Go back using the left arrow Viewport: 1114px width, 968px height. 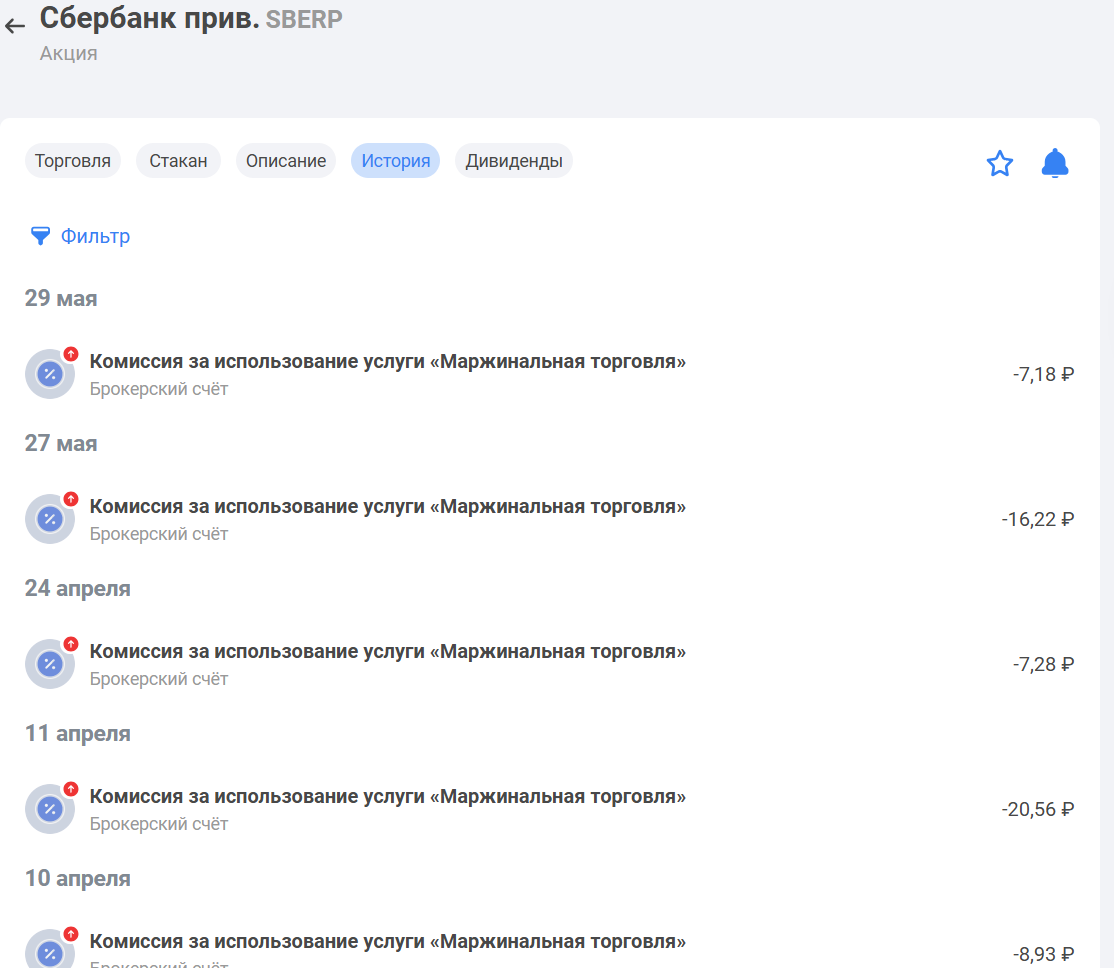15,26
